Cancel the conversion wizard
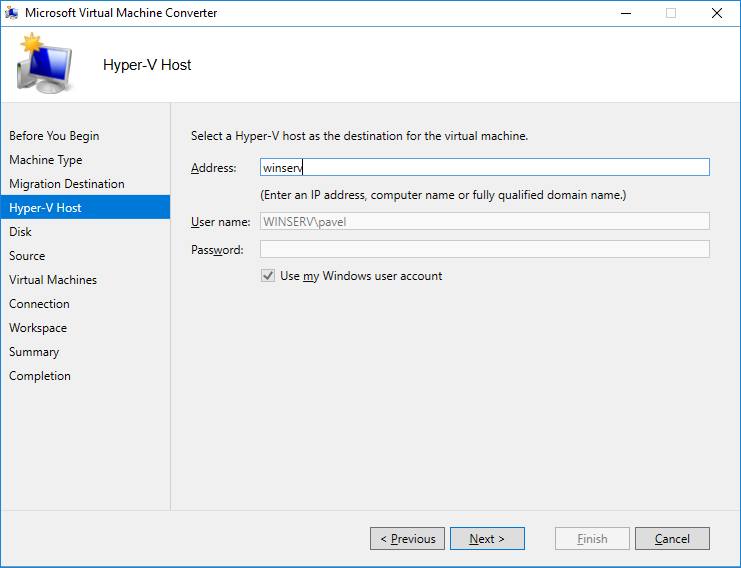Image resolution: width=741 pixels, height=568 pixels. pyautogui.click(x=672, y=539)
